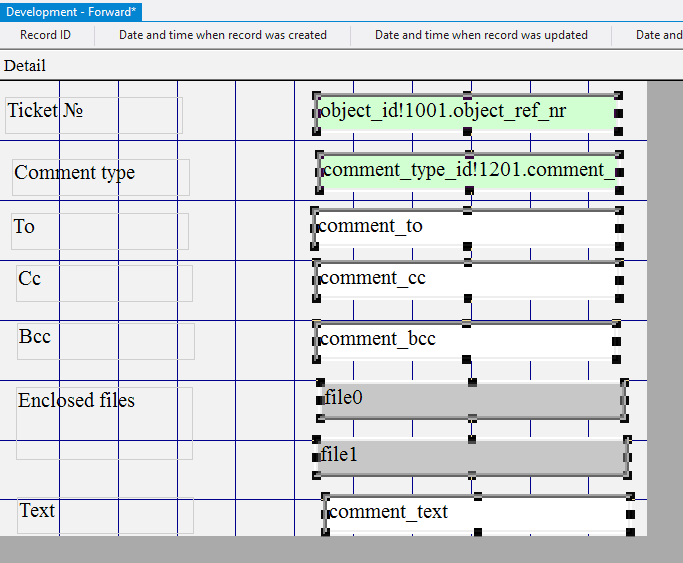Click the comment_bcc field
The width and height of the screenshot is (683, 563).
pyautogui.click(x=464, y=340)
